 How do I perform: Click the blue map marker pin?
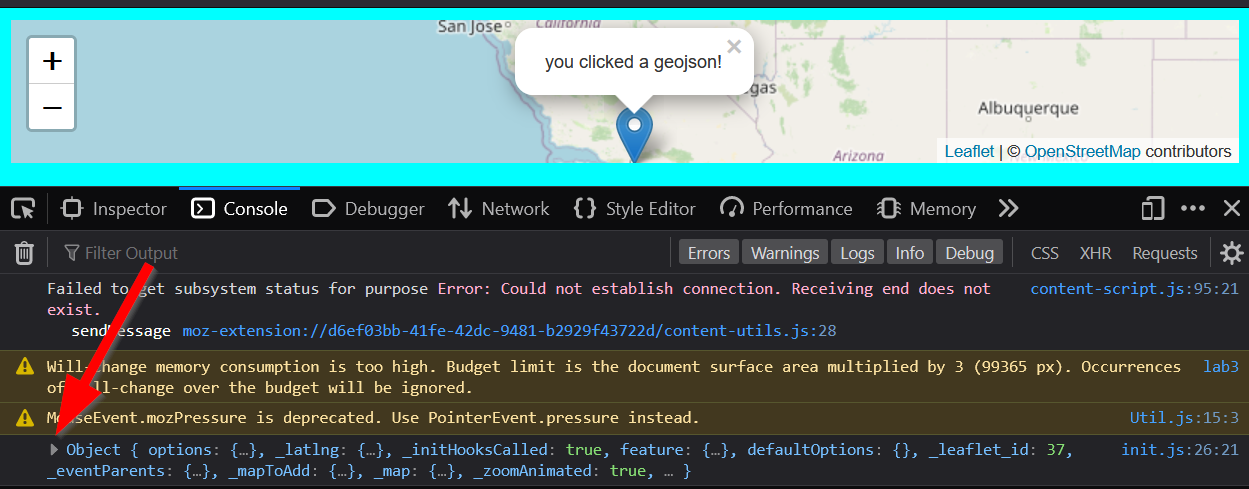[x=634, y=131]
